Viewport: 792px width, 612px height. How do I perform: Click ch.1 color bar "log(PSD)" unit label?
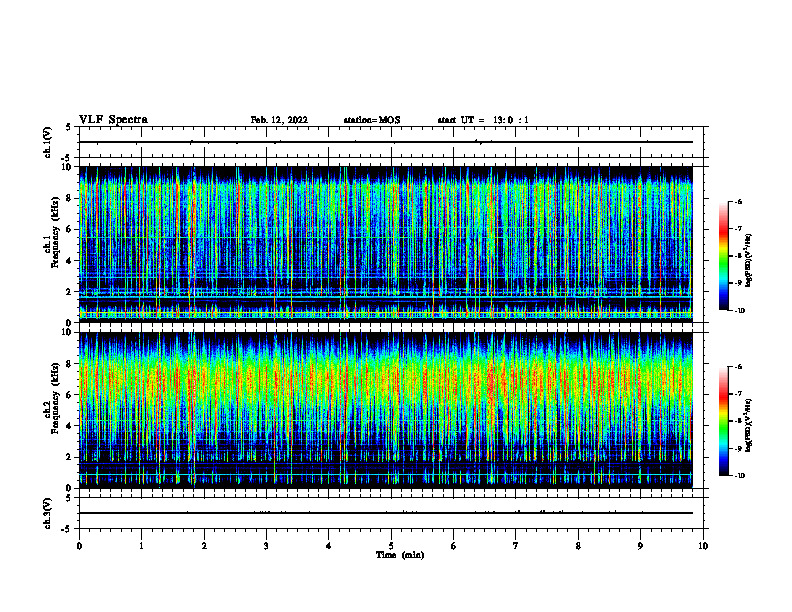[749, 261]
